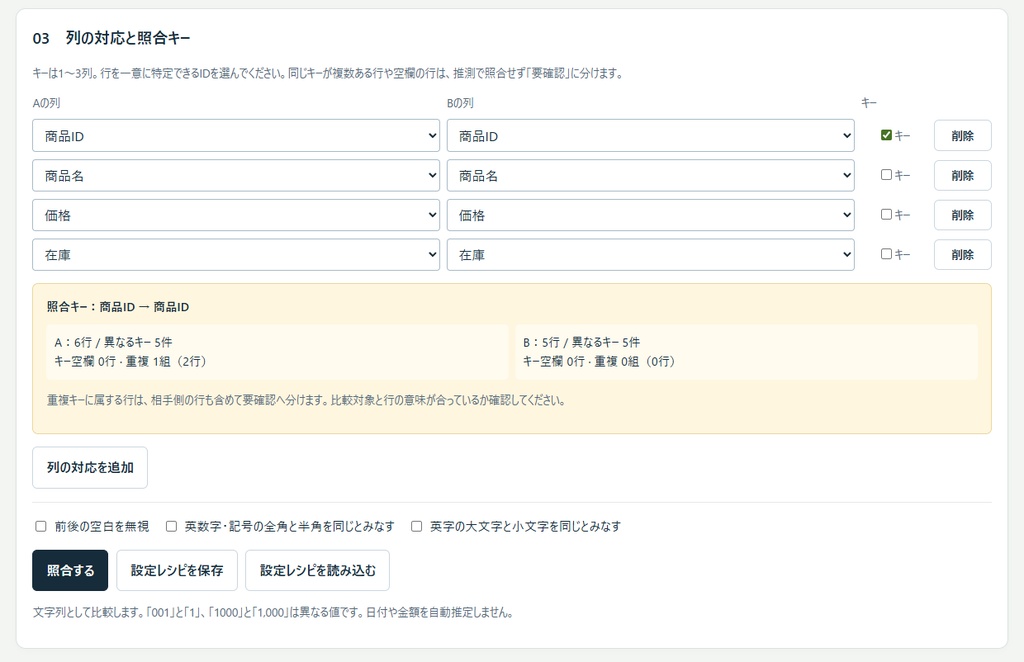1024x662 pixels.
Task: Check the キー checkbox for the 商品名 row
Action: [886, 175]
